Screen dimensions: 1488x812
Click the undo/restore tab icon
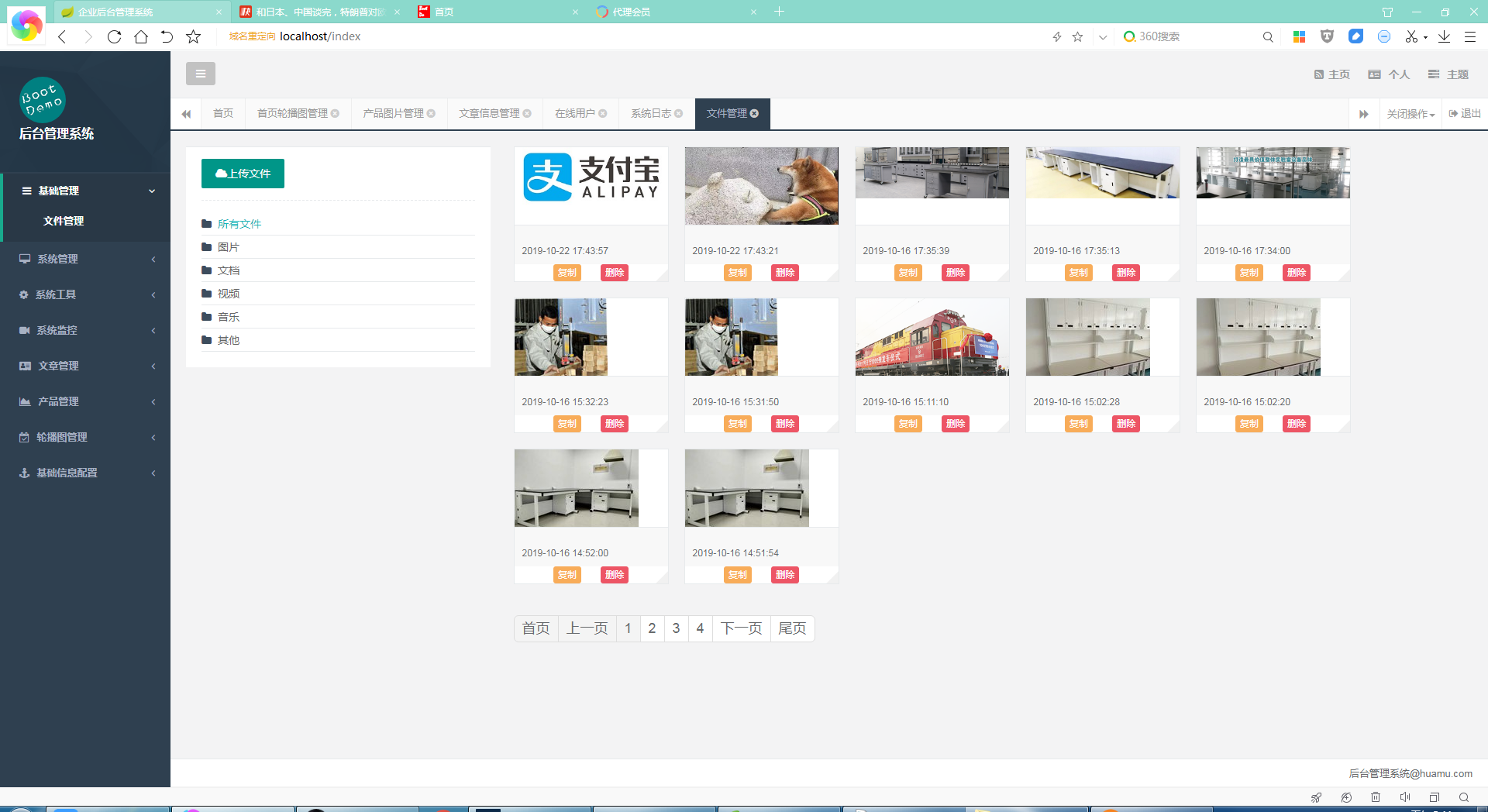167,36
